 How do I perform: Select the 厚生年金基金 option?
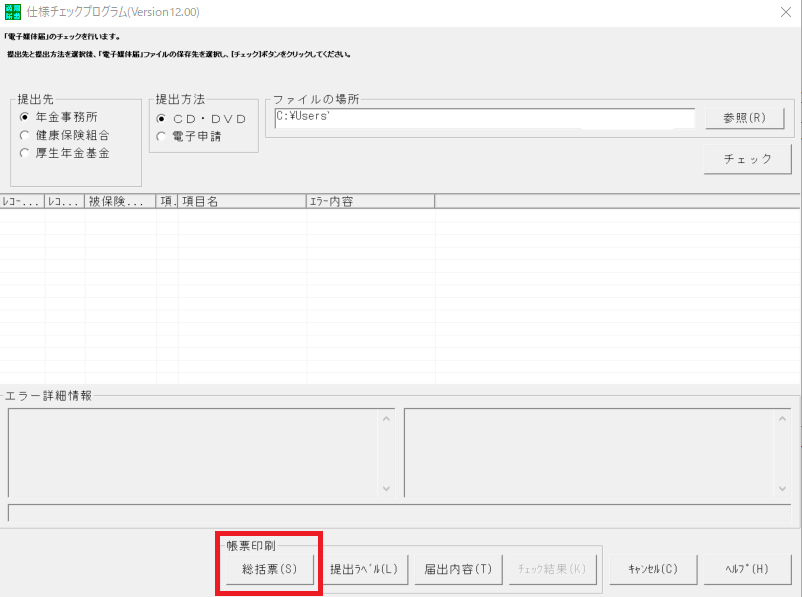pyautogui.click(x=26, y=153)
